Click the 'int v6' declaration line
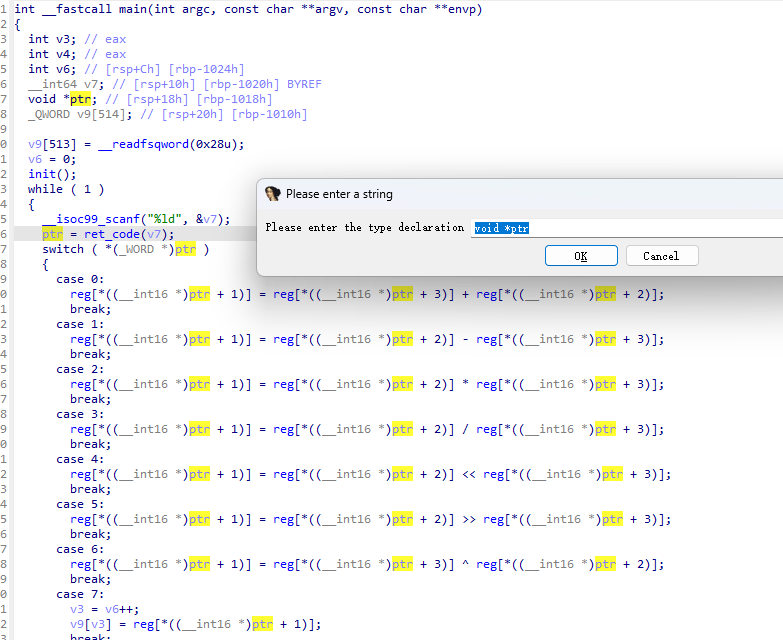The height and width of the screenshot is (640, 783). (136, 69)
